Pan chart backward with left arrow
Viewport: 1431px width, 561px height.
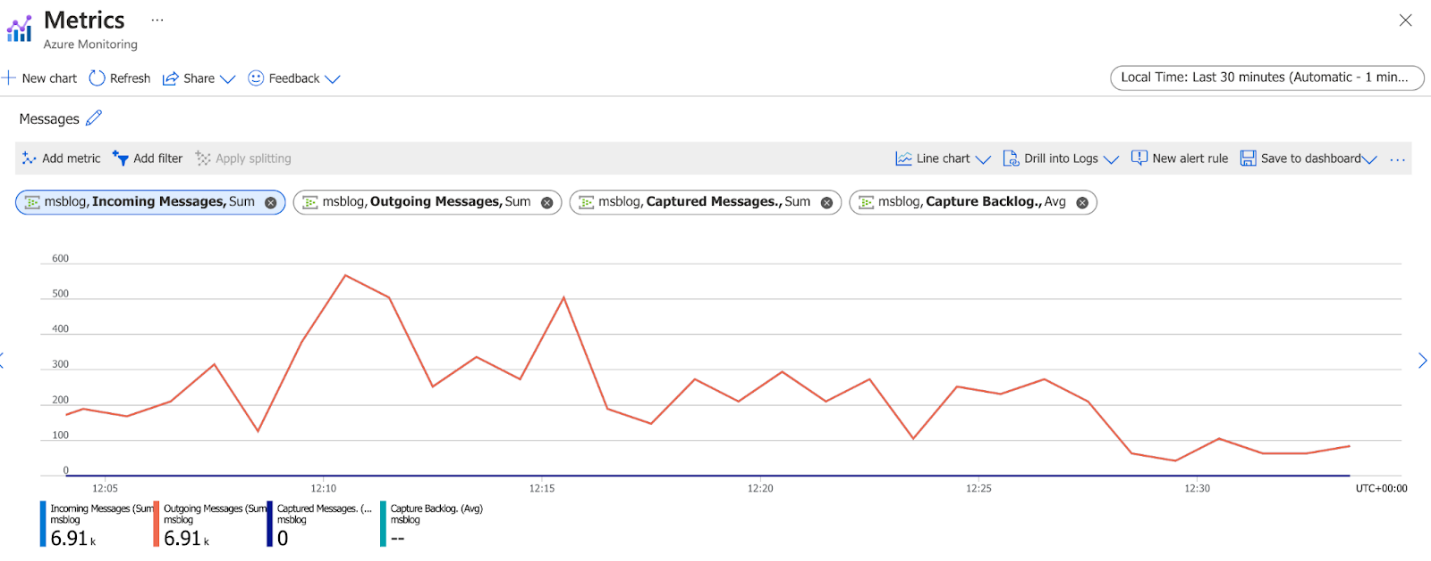click(x=3, y=361)
